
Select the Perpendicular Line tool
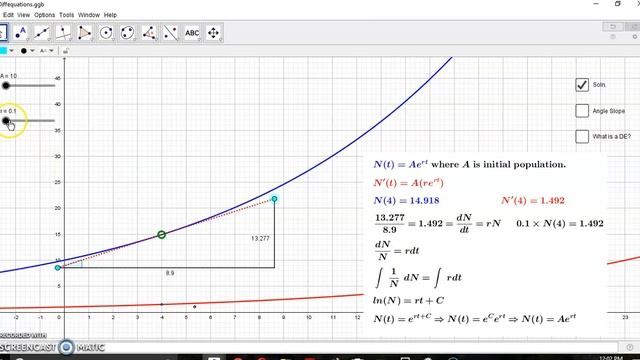pos(63,33)
